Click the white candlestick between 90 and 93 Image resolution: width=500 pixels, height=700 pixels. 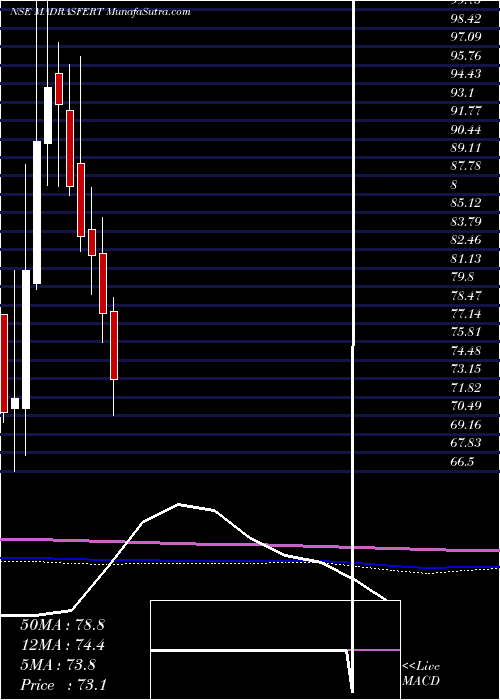click(x=48, y=116)
